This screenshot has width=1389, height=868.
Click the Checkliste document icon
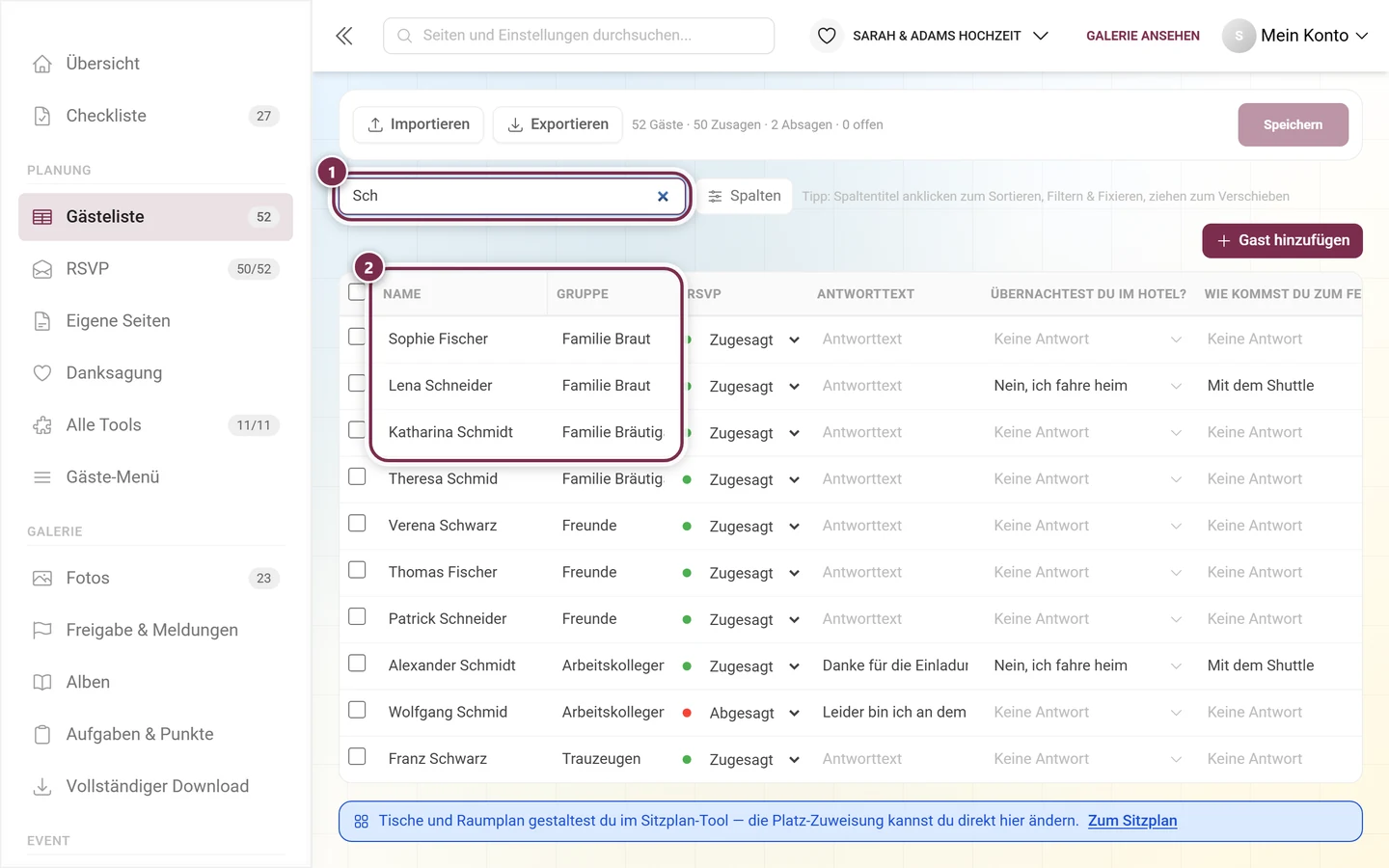(x=42, y=116)
